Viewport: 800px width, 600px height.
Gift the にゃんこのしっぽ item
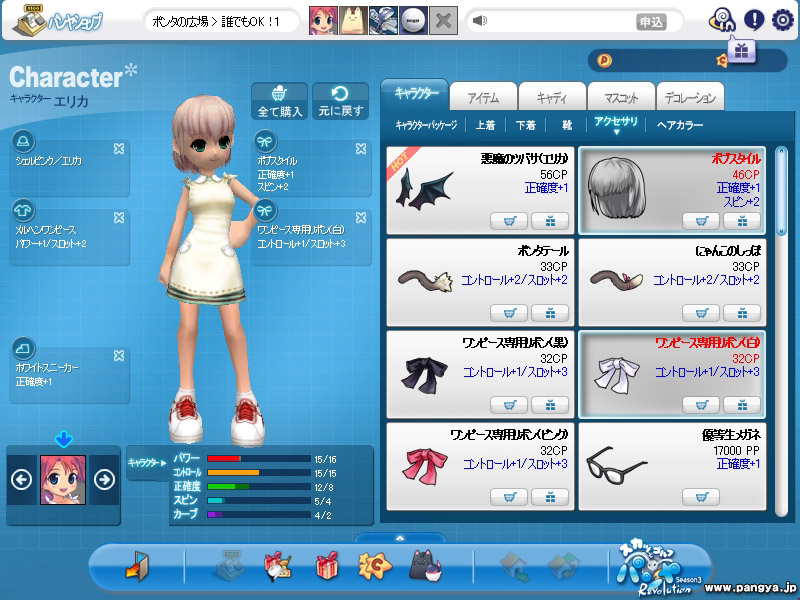coord(742,313)
